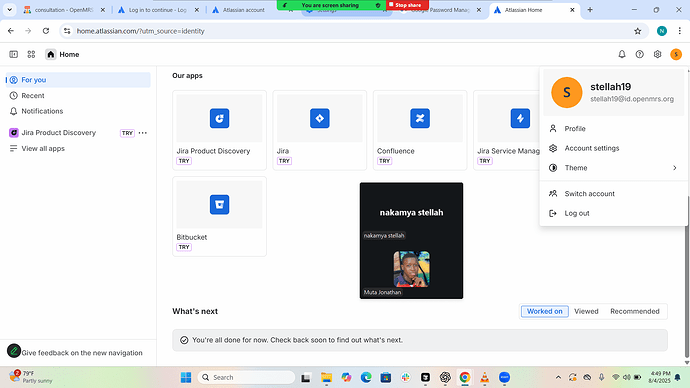Viewport: 690px width, 388px height.
Task: Toggle the sidebar collapse icon
Action: point(14,55)
